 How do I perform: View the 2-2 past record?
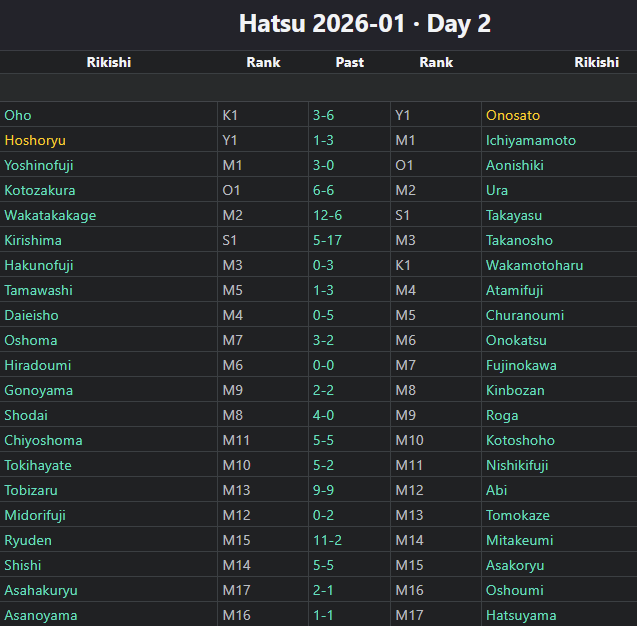(323, 390)
